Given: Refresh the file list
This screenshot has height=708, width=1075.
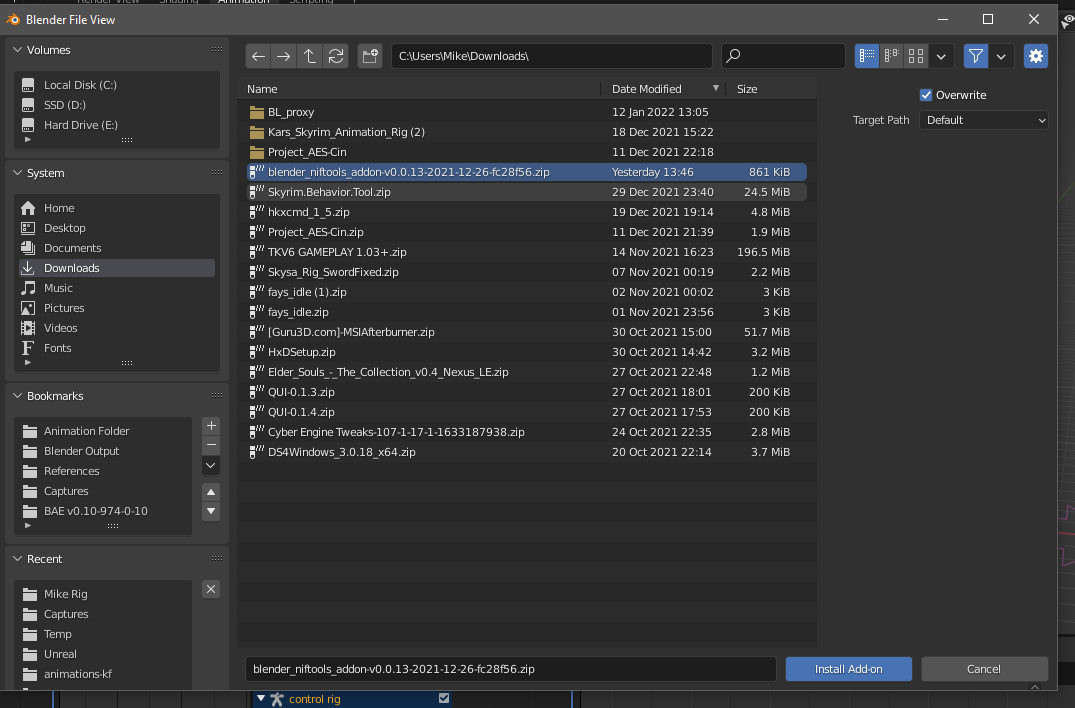Looking at the screenshot, I should coord(336,56).
